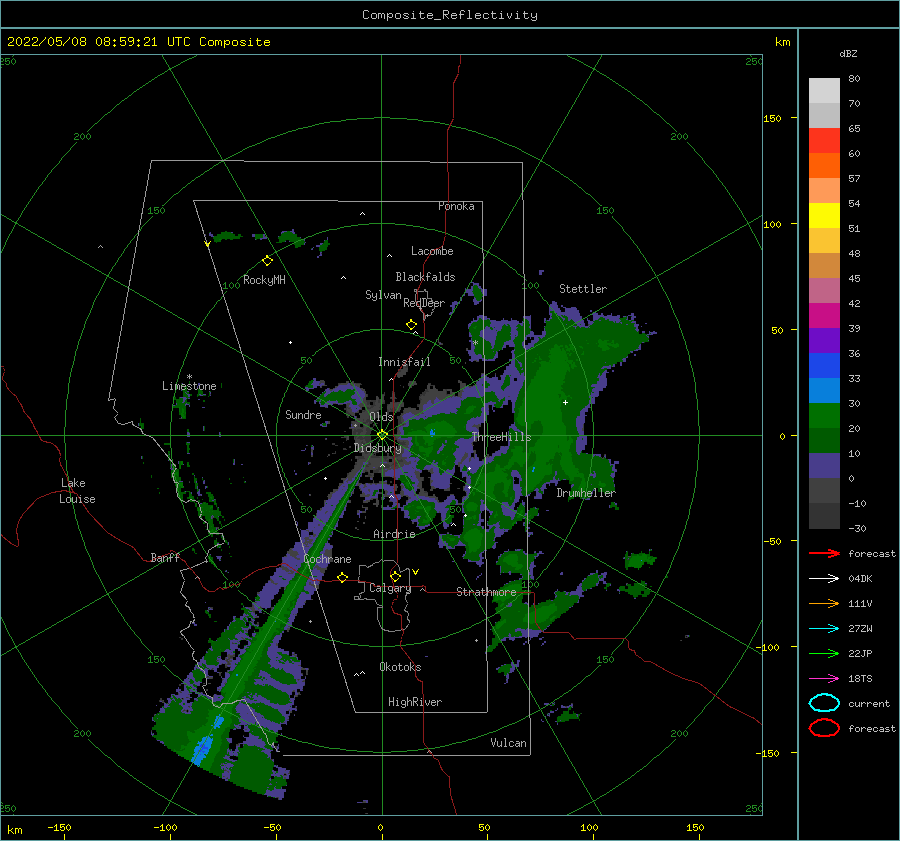This screenshot has height=841, width=900.
Task: Click the Lacombe city label
Action: tap(432, 251)
